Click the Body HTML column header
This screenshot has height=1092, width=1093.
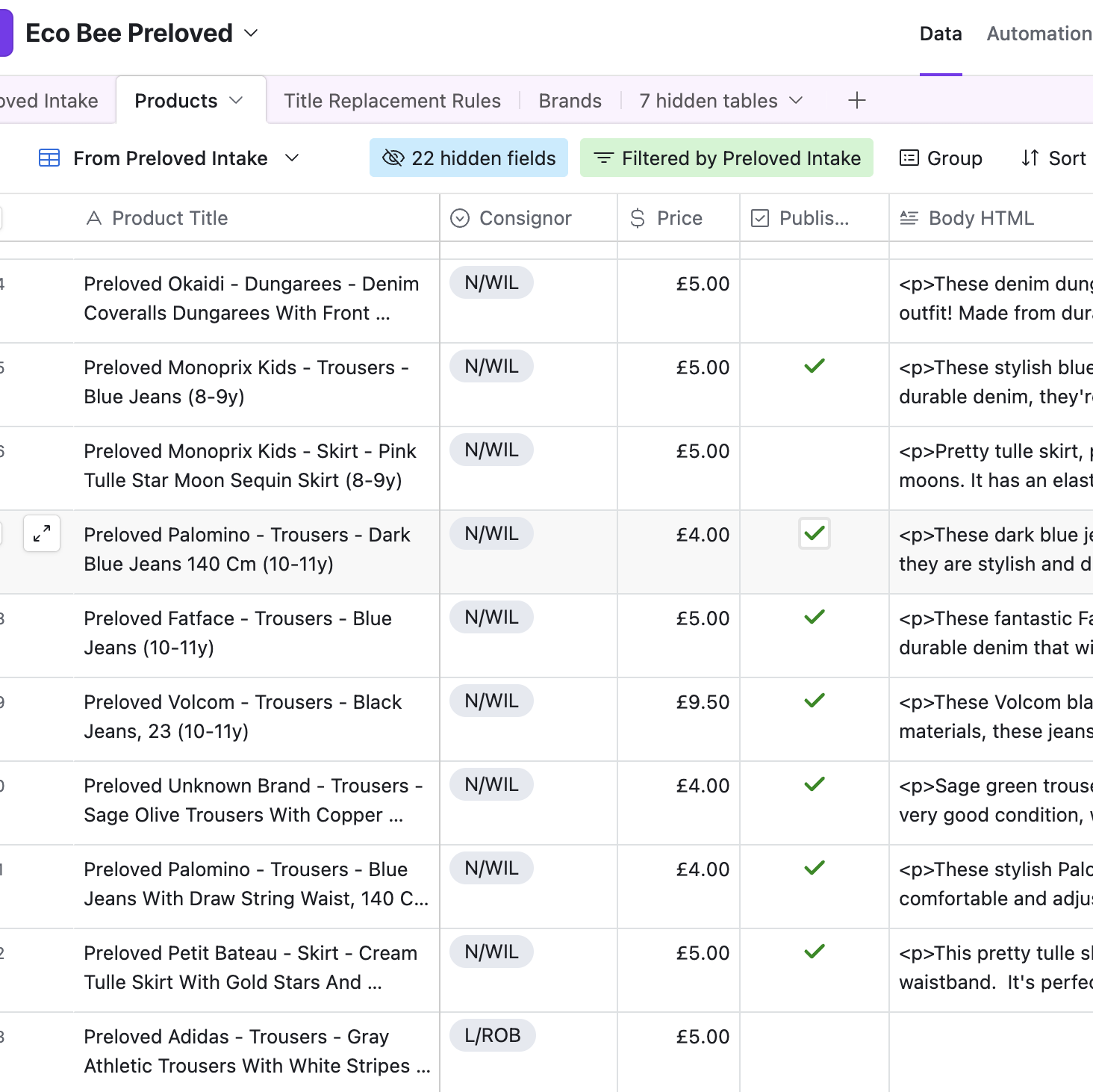(x=980, y=218)
